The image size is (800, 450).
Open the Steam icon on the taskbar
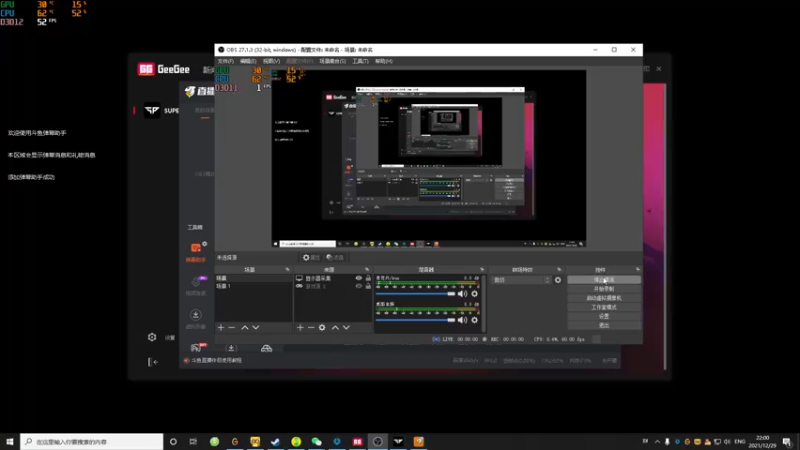coord(276,442)
